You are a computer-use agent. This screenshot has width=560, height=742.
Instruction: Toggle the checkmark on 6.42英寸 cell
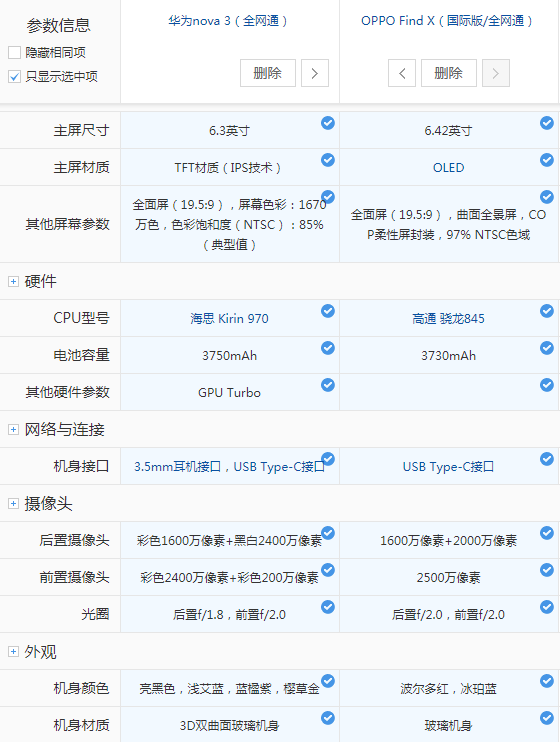pos(547,123)
